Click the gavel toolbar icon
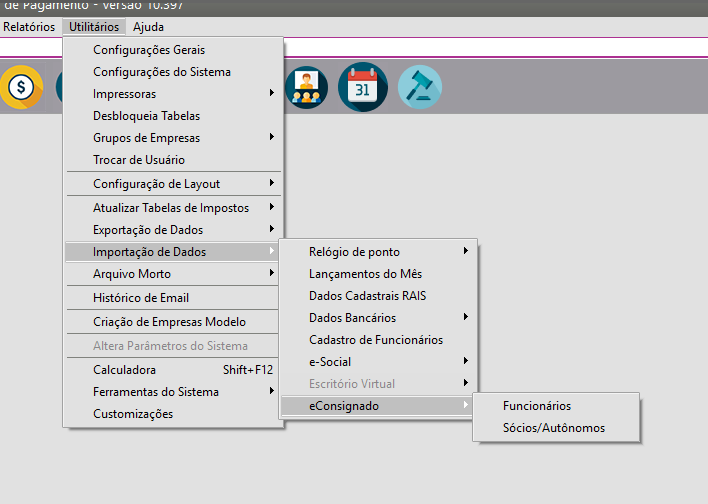Image resolution: width=708 pixels, height=504 pixels. [419, 87]
